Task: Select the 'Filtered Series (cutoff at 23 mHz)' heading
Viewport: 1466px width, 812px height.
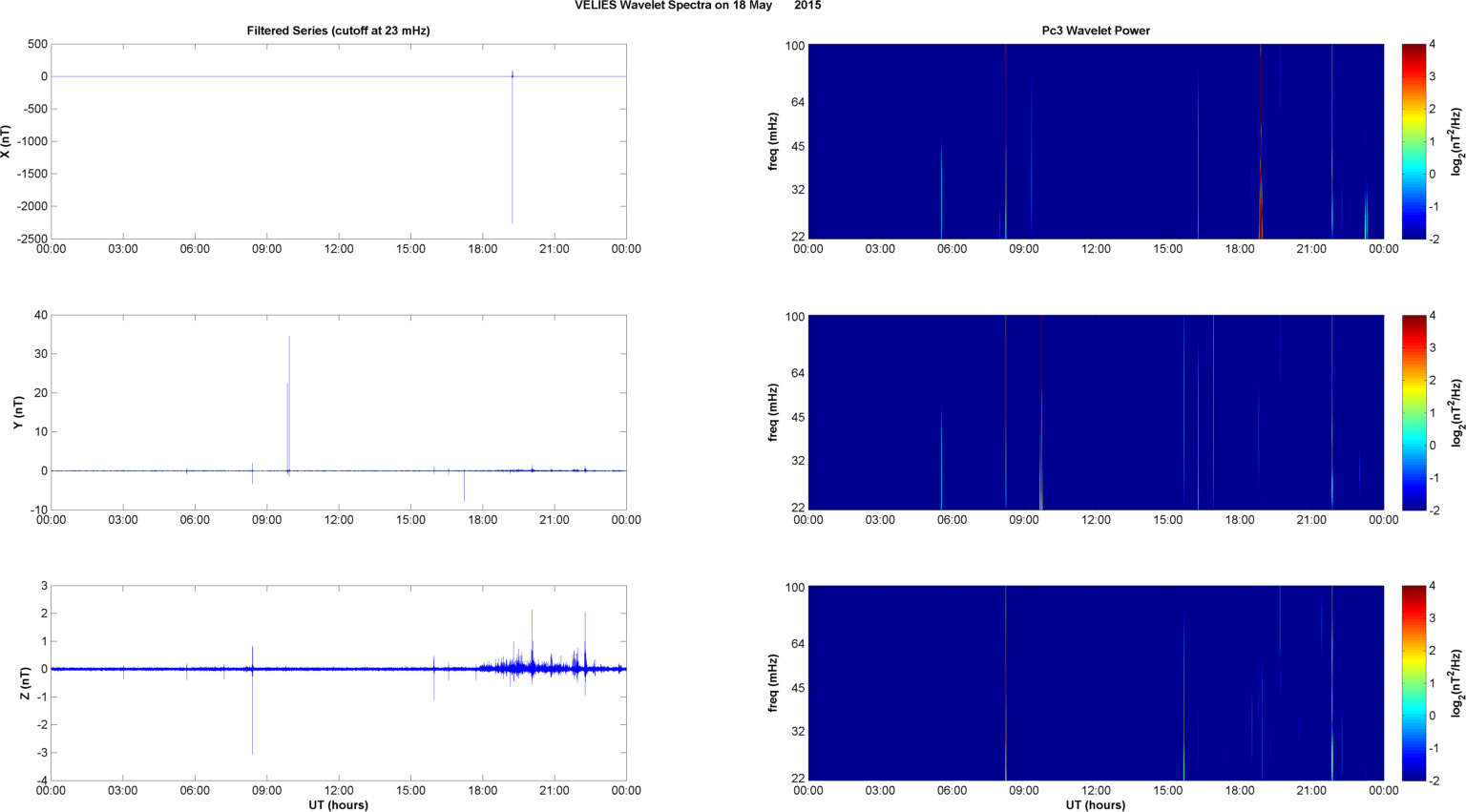Action: (339, 31)
